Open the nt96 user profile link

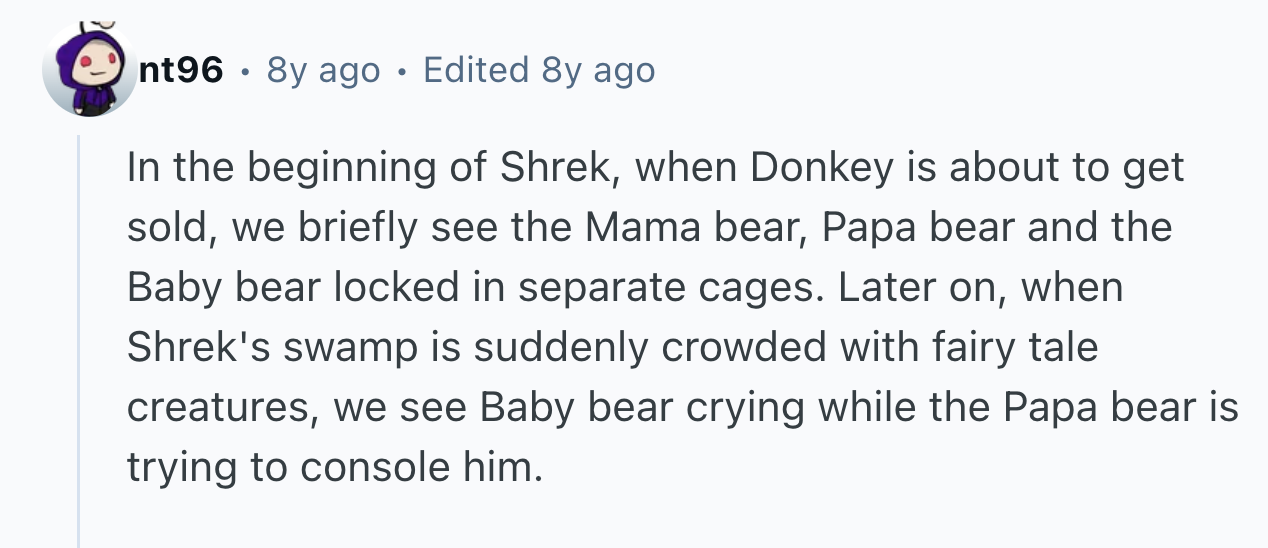click(x=182, y=70)
